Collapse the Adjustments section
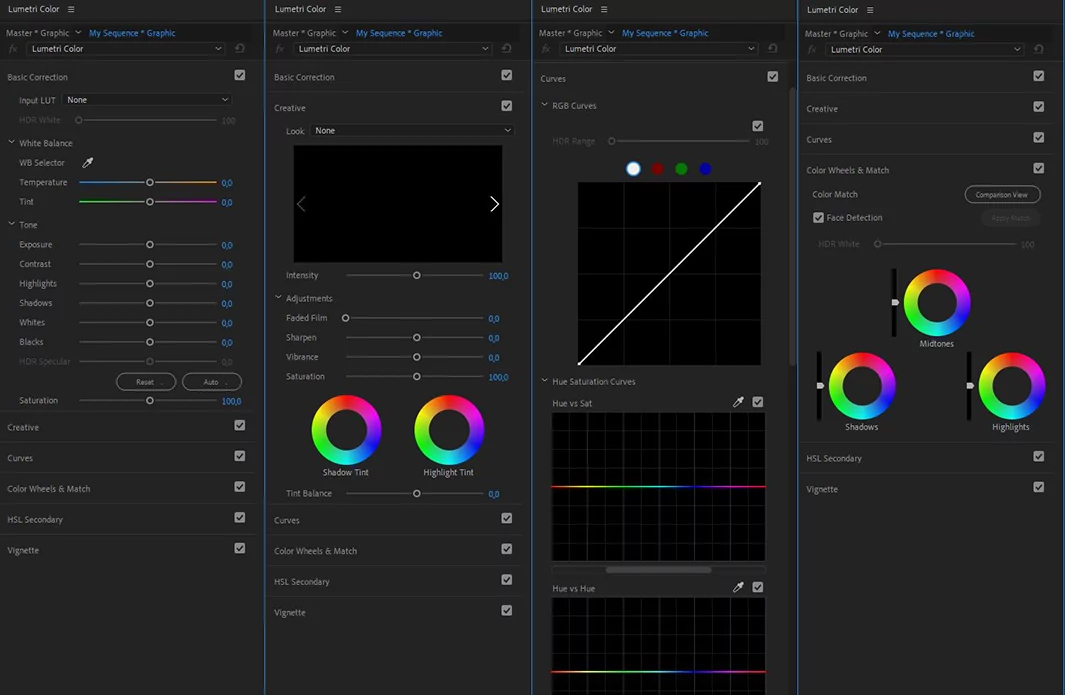This screenshot has height=695, width=1065. pos(278,298)
